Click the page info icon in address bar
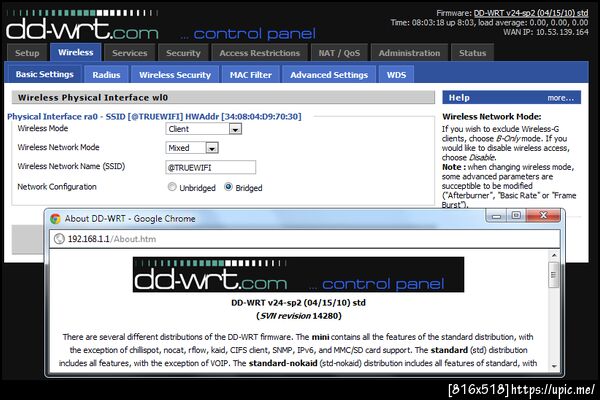 tap(59, 239)
